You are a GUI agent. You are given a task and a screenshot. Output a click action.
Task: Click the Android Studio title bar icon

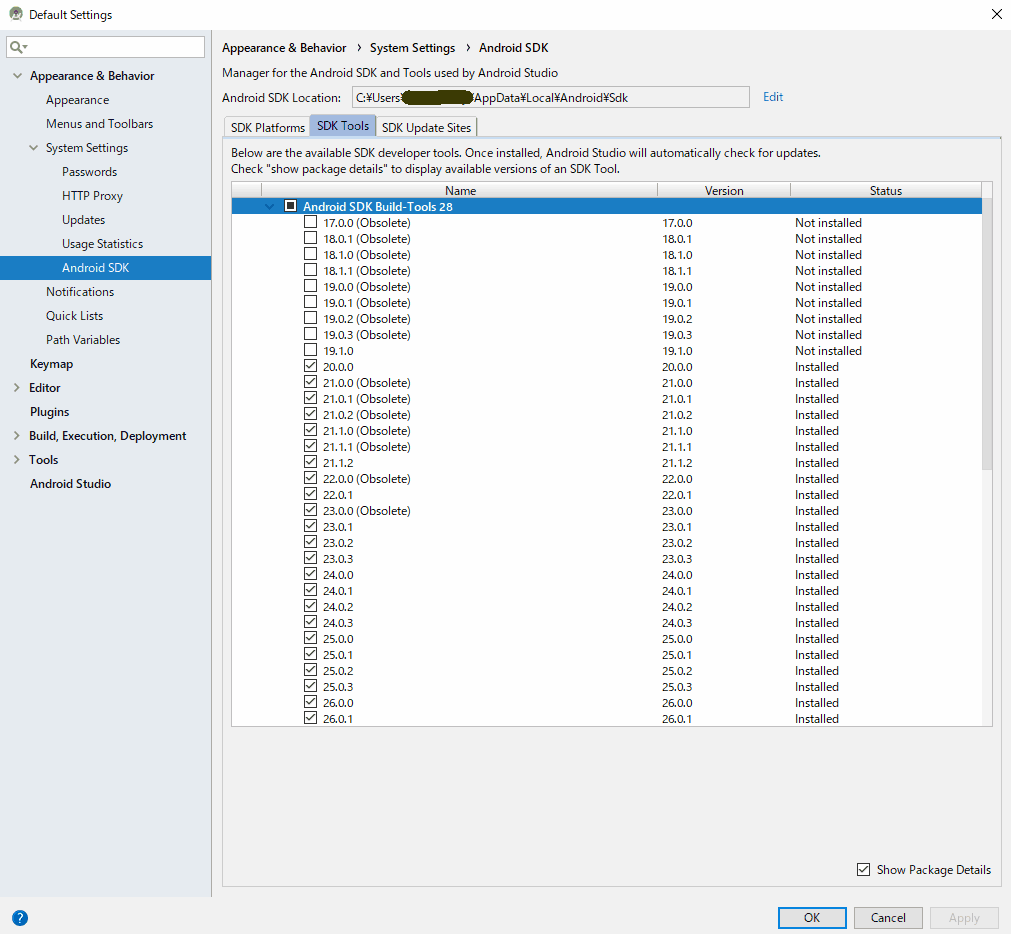pyautogui.click(x=15, y=15)
